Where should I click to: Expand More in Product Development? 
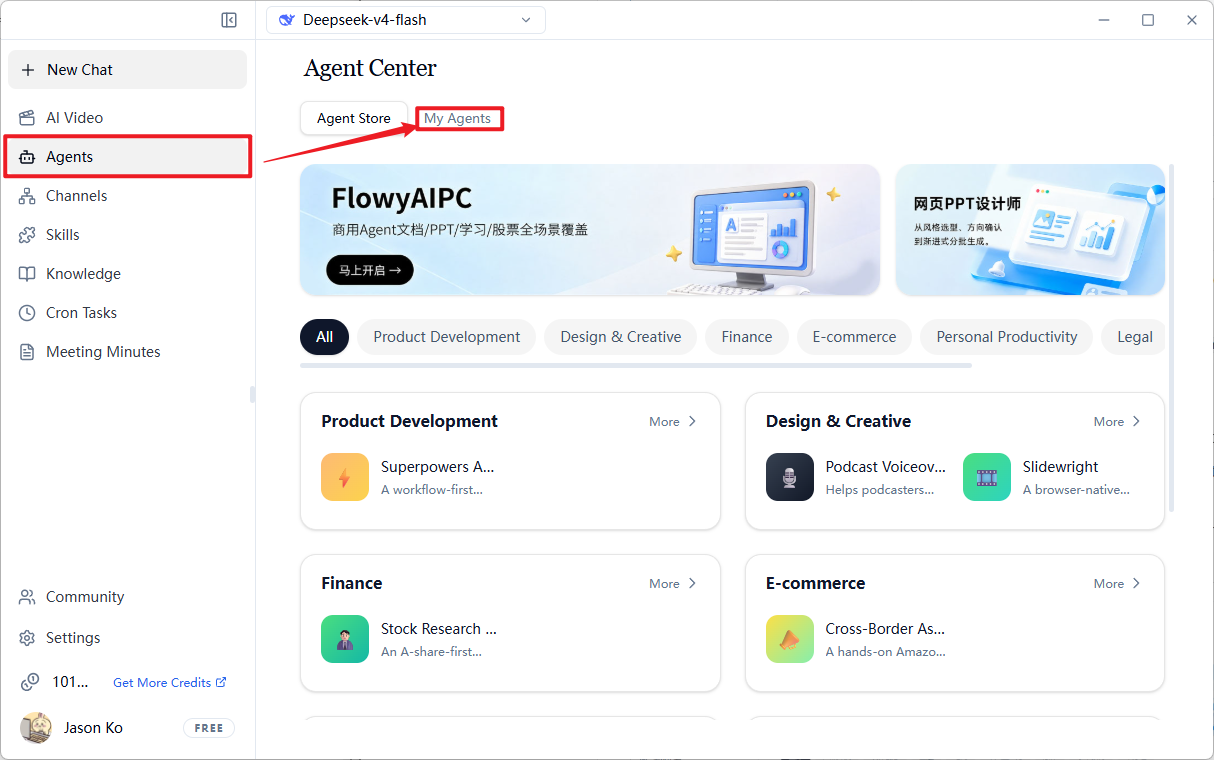673,422
